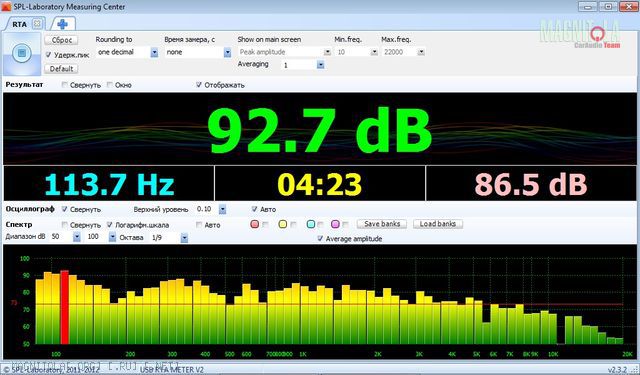Open the Averaging dropdown
The height and width of the screenshot is (375, 640).
(320, 65)
